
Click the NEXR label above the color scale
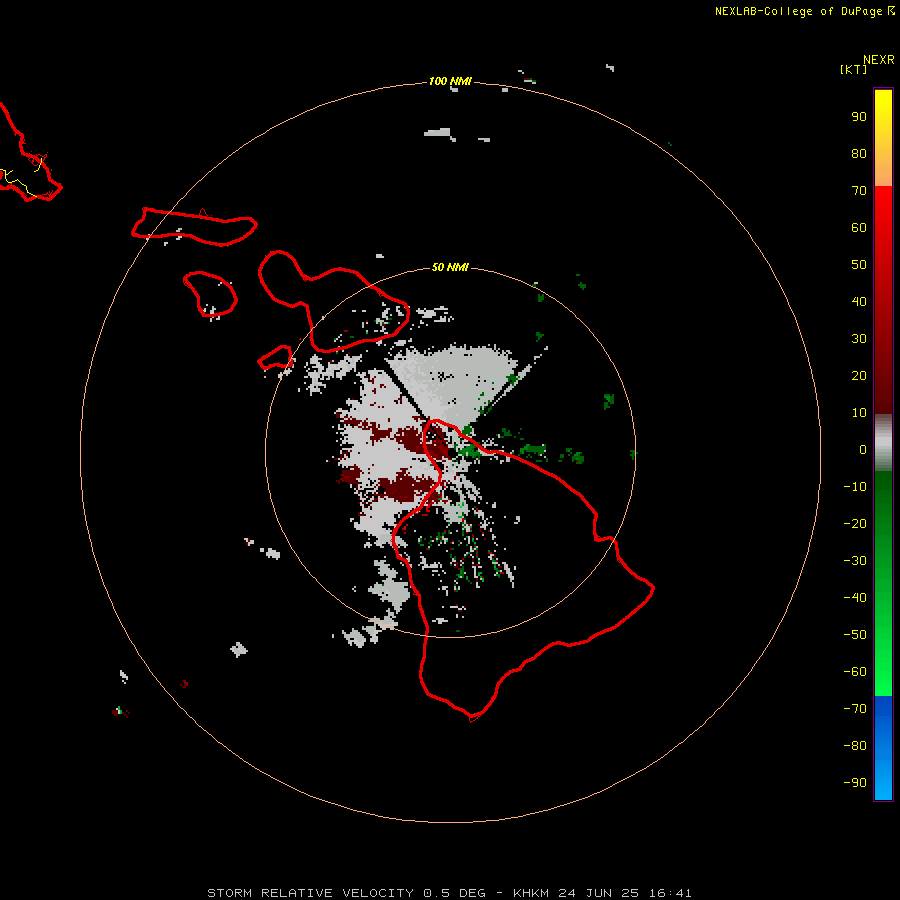[x=879, y=60]
